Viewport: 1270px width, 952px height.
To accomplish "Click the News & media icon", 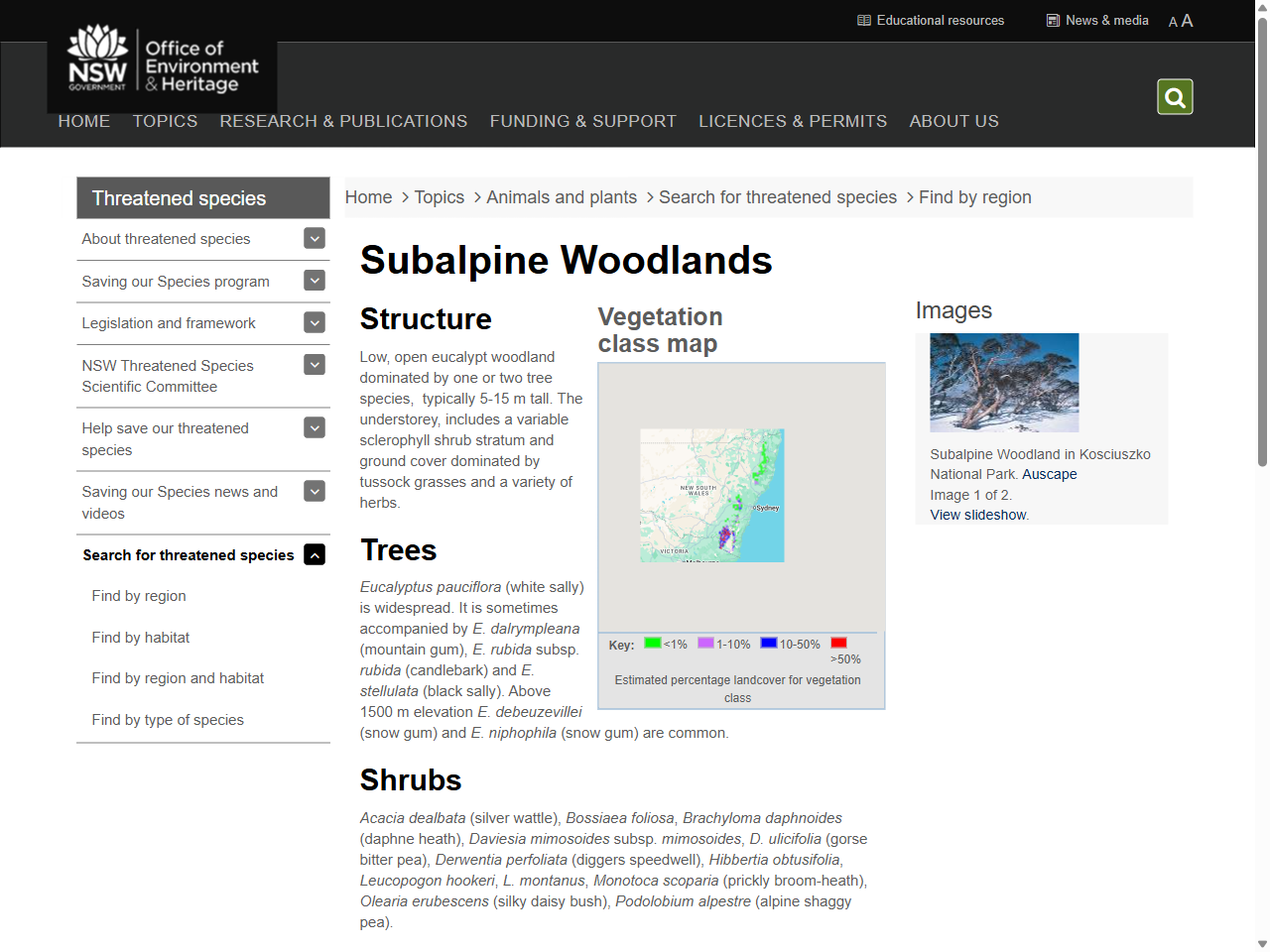I will tap(1052, 20).
